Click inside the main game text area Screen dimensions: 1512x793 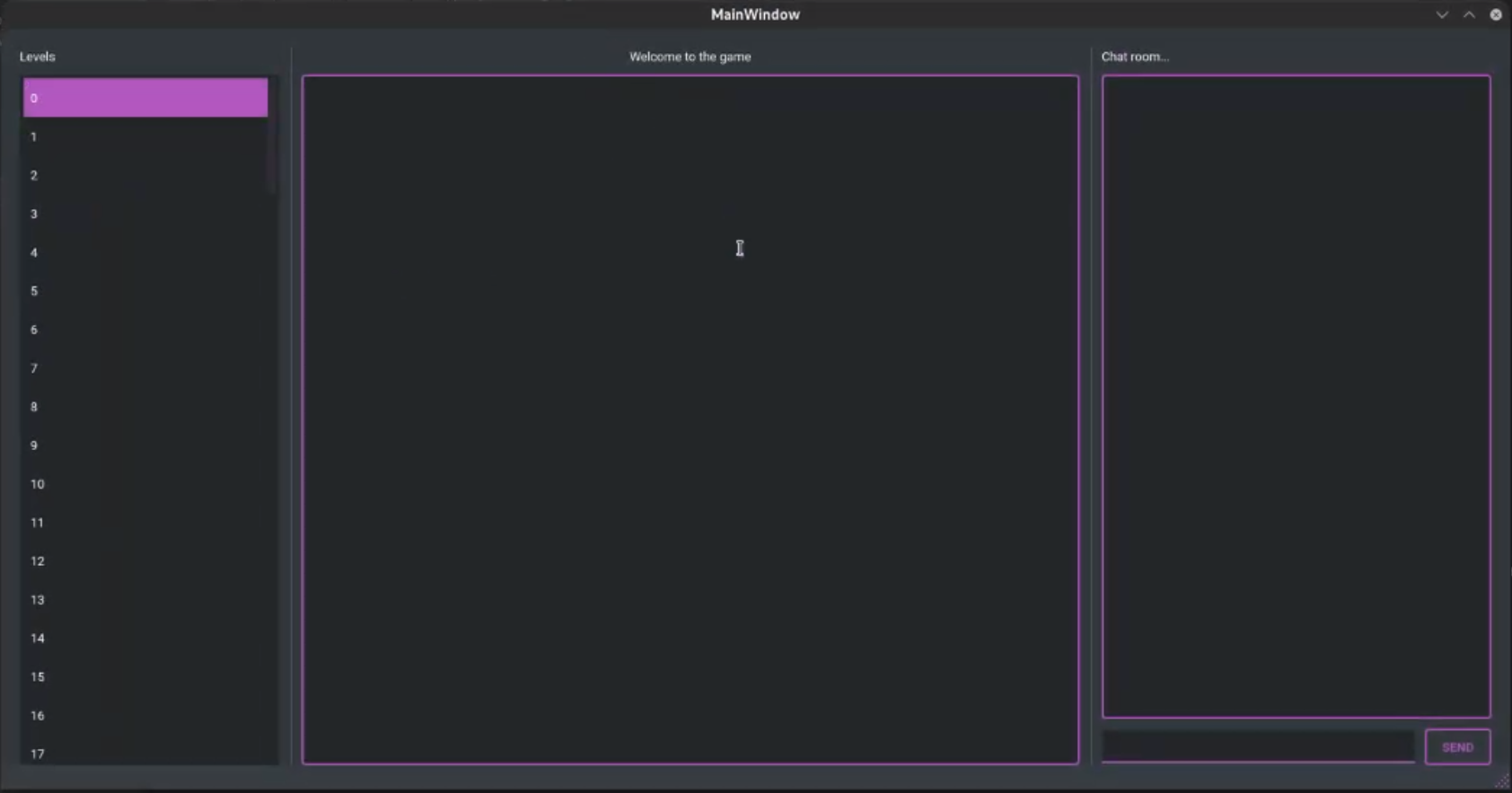(690, 419)
